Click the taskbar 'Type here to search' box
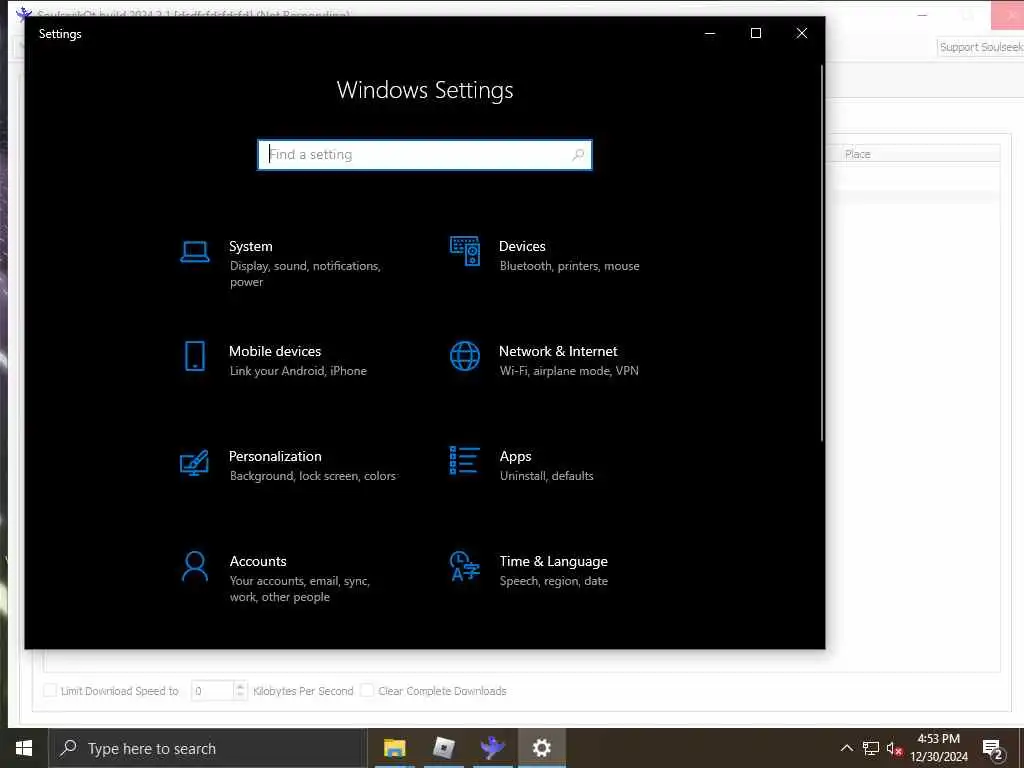 (x=208, y=748)
